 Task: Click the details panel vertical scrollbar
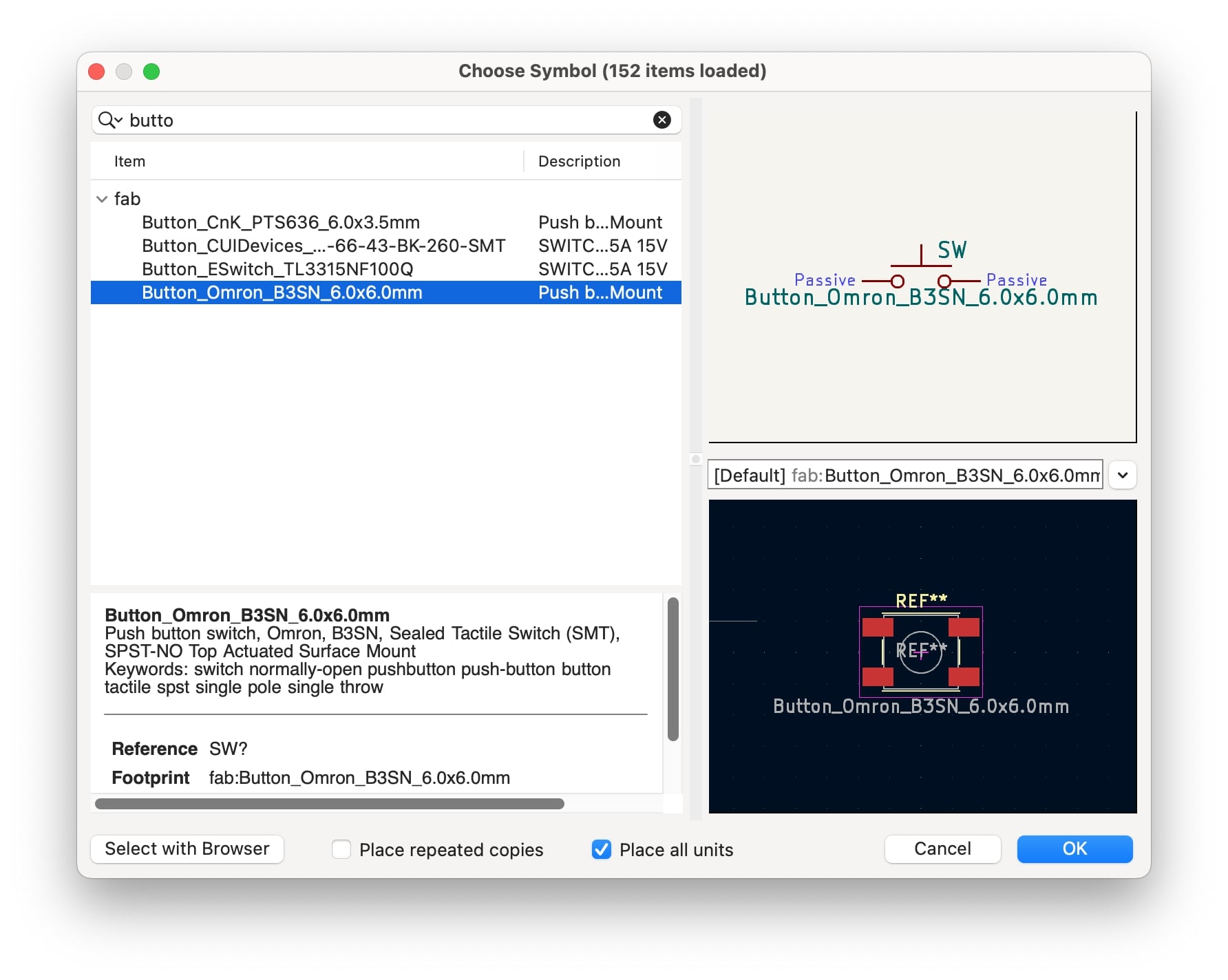(673, 669)
